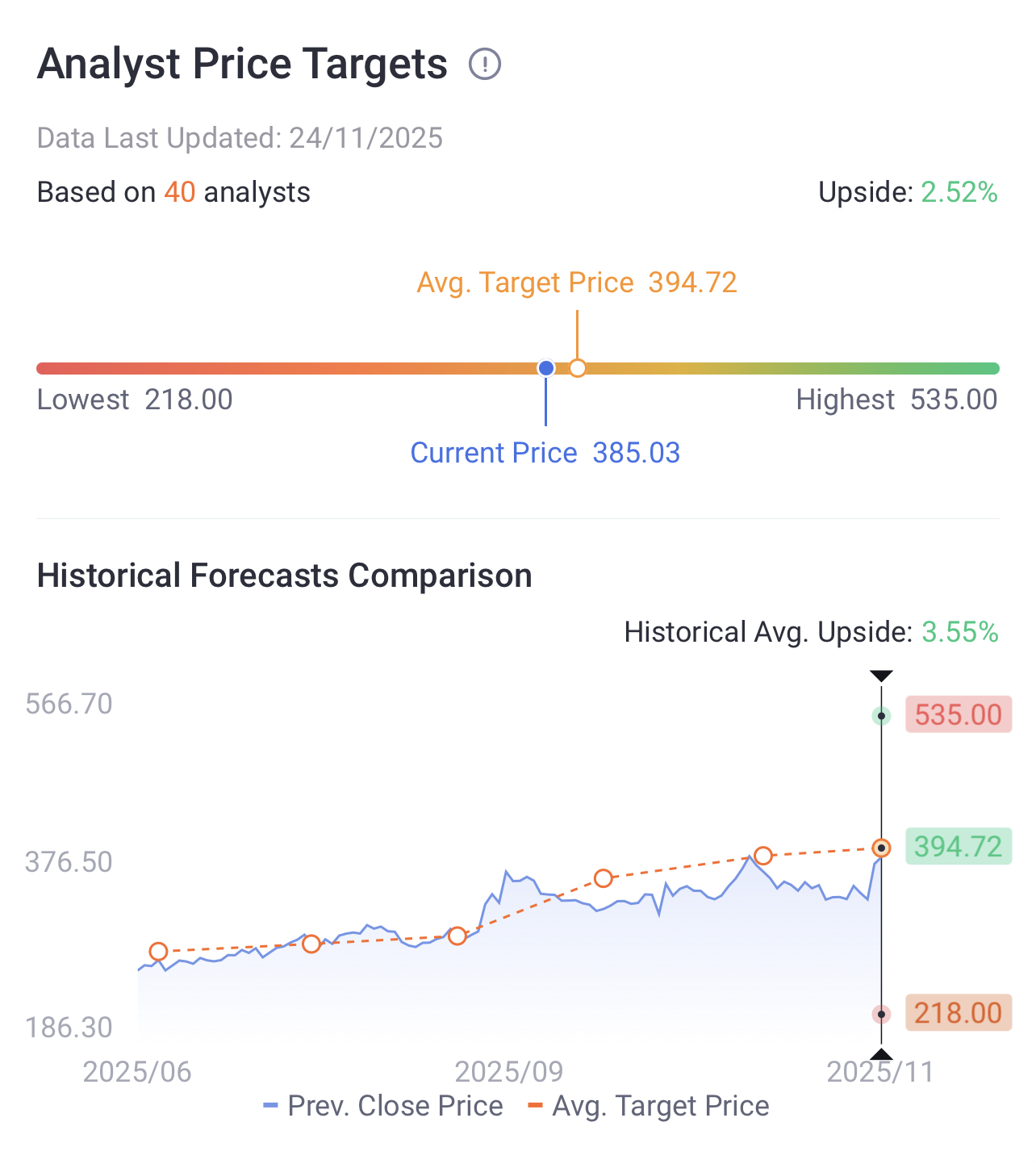Click the blue Current Price dot on bar
The width and height of the screenshot is (1036, 1164).
546,369
